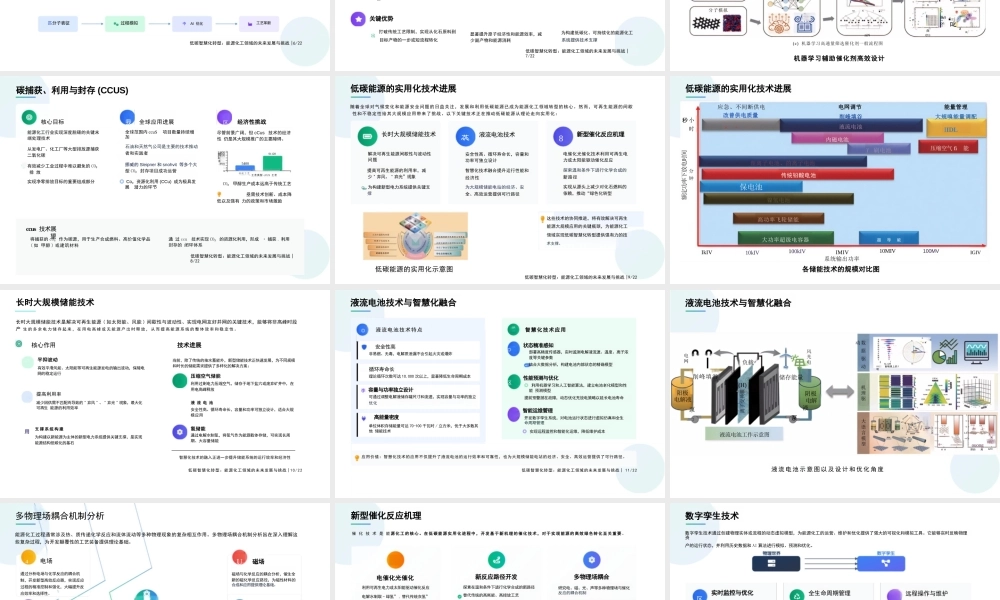Select the blue 数字孪生 block
The width and height of the screenshot is (1000, 600).
881,564
